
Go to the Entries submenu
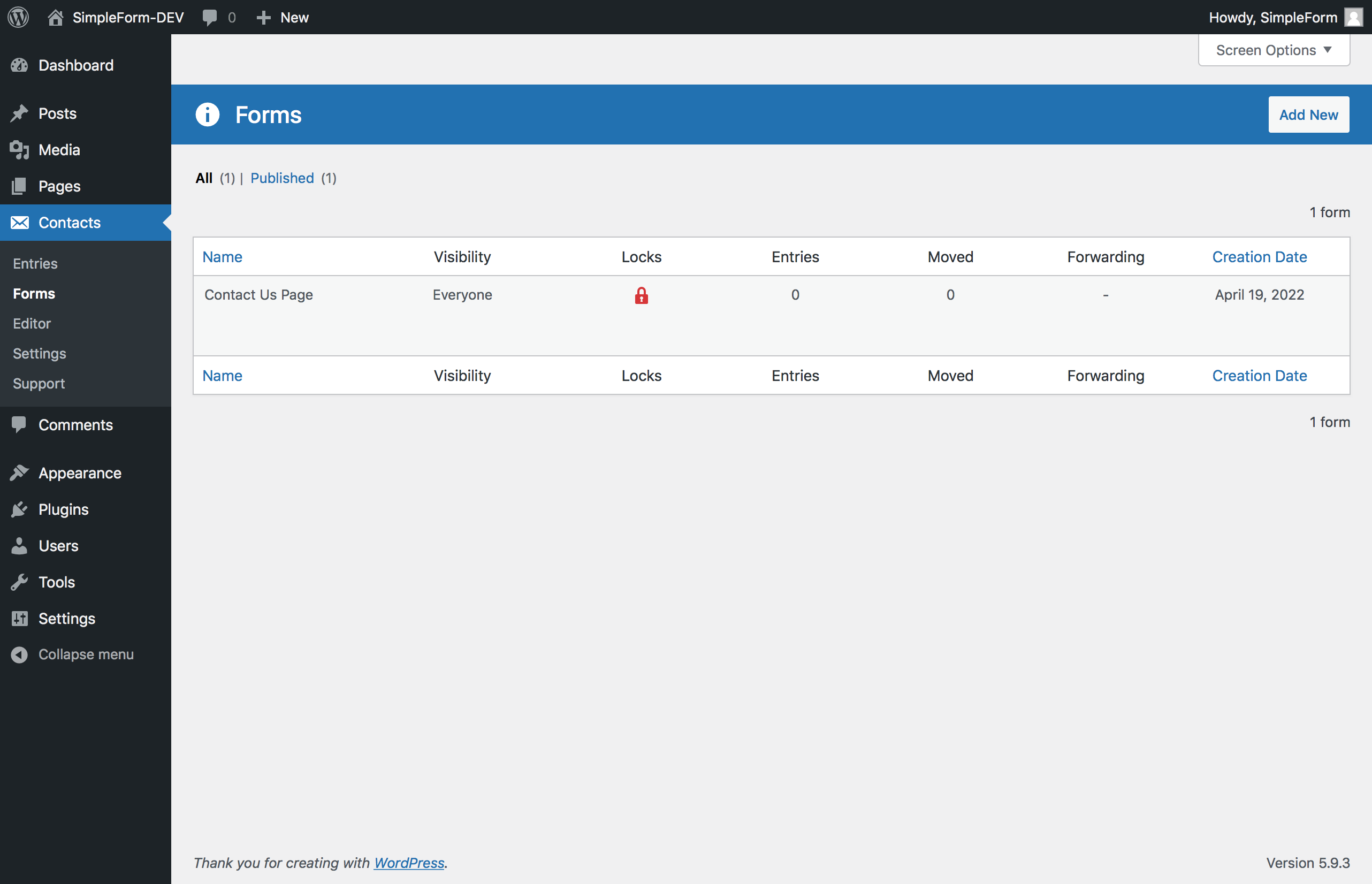[x=35, y=263]
